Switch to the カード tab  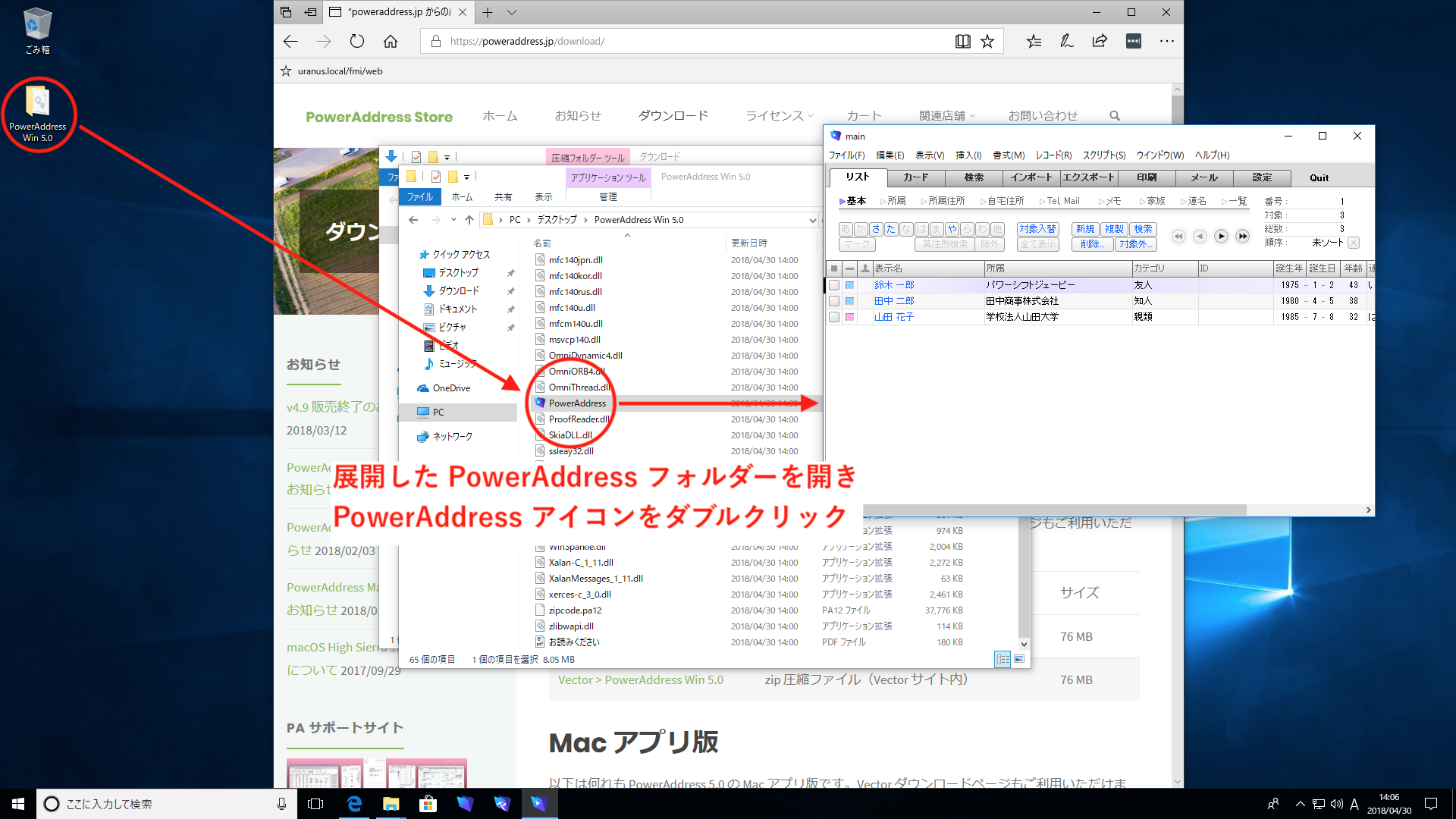915,177
